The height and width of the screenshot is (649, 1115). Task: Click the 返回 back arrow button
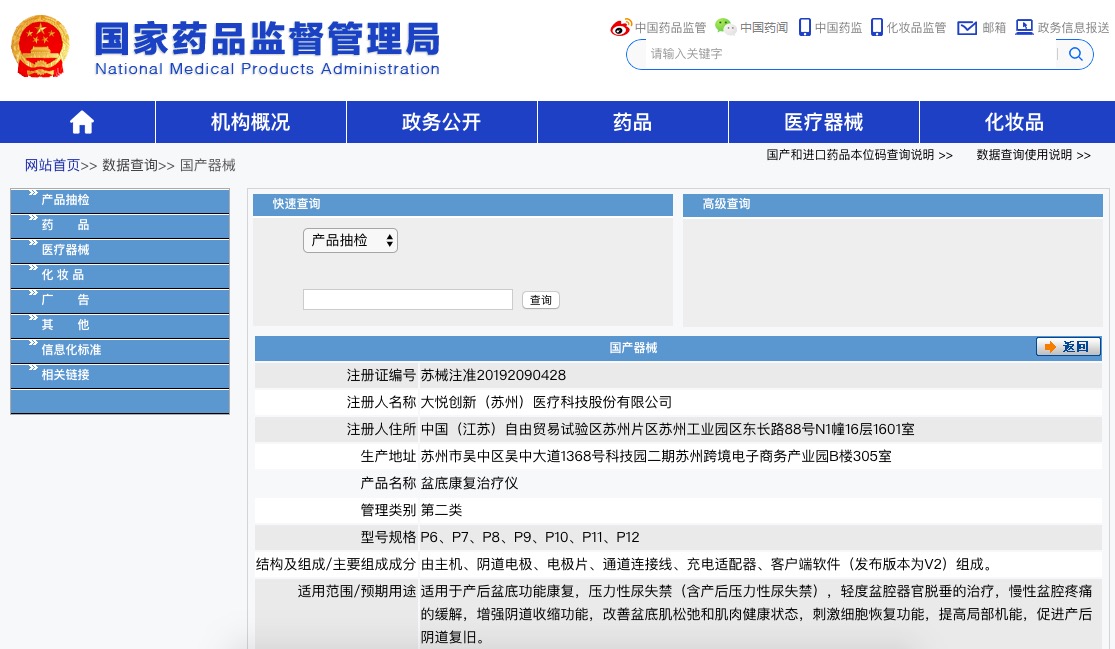[x=1068, y=347]
